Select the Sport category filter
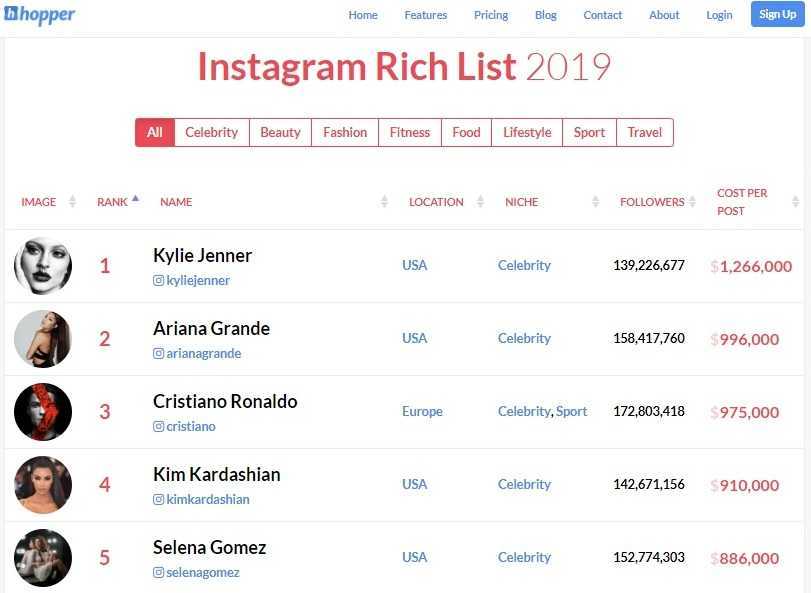811x593 pixels. [x=589, y=132]
